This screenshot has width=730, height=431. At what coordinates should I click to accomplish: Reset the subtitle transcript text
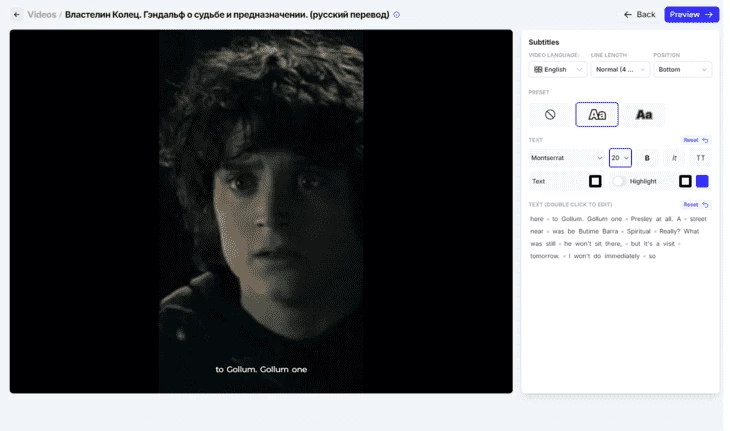tap(696, 205)
